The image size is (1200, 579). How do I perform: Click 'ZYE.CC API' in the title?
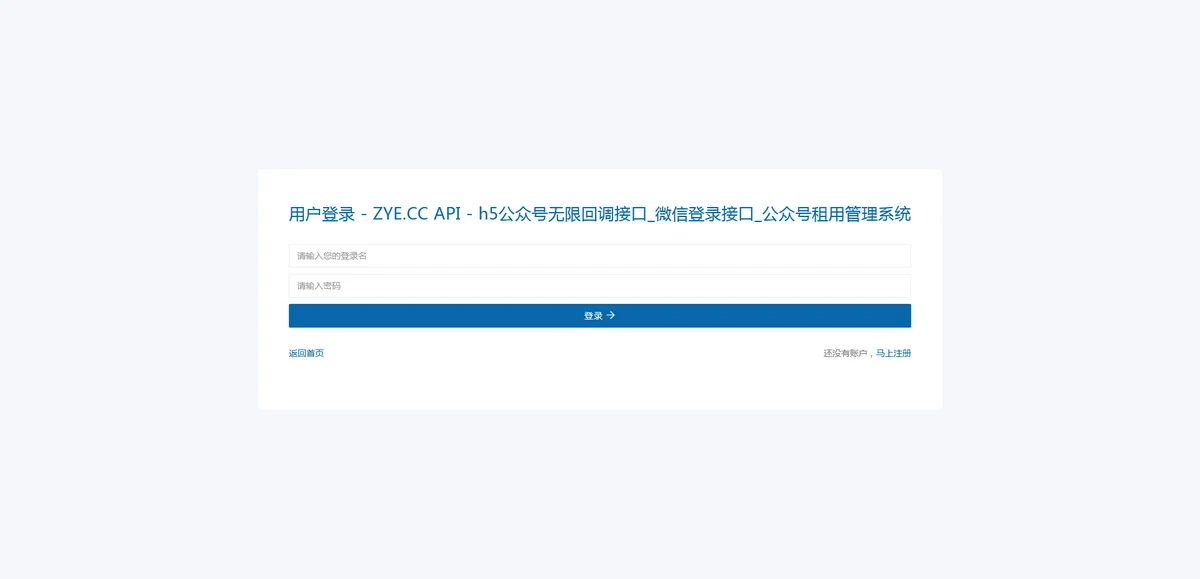point(415,214)
